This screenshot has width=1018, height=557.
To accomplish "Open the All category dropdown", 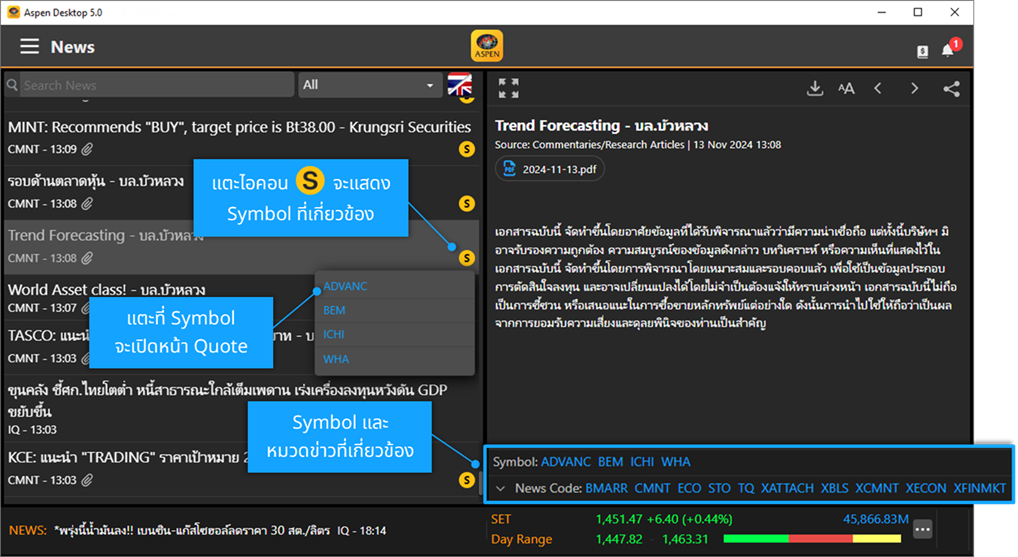I will click(x=369, y=85).
